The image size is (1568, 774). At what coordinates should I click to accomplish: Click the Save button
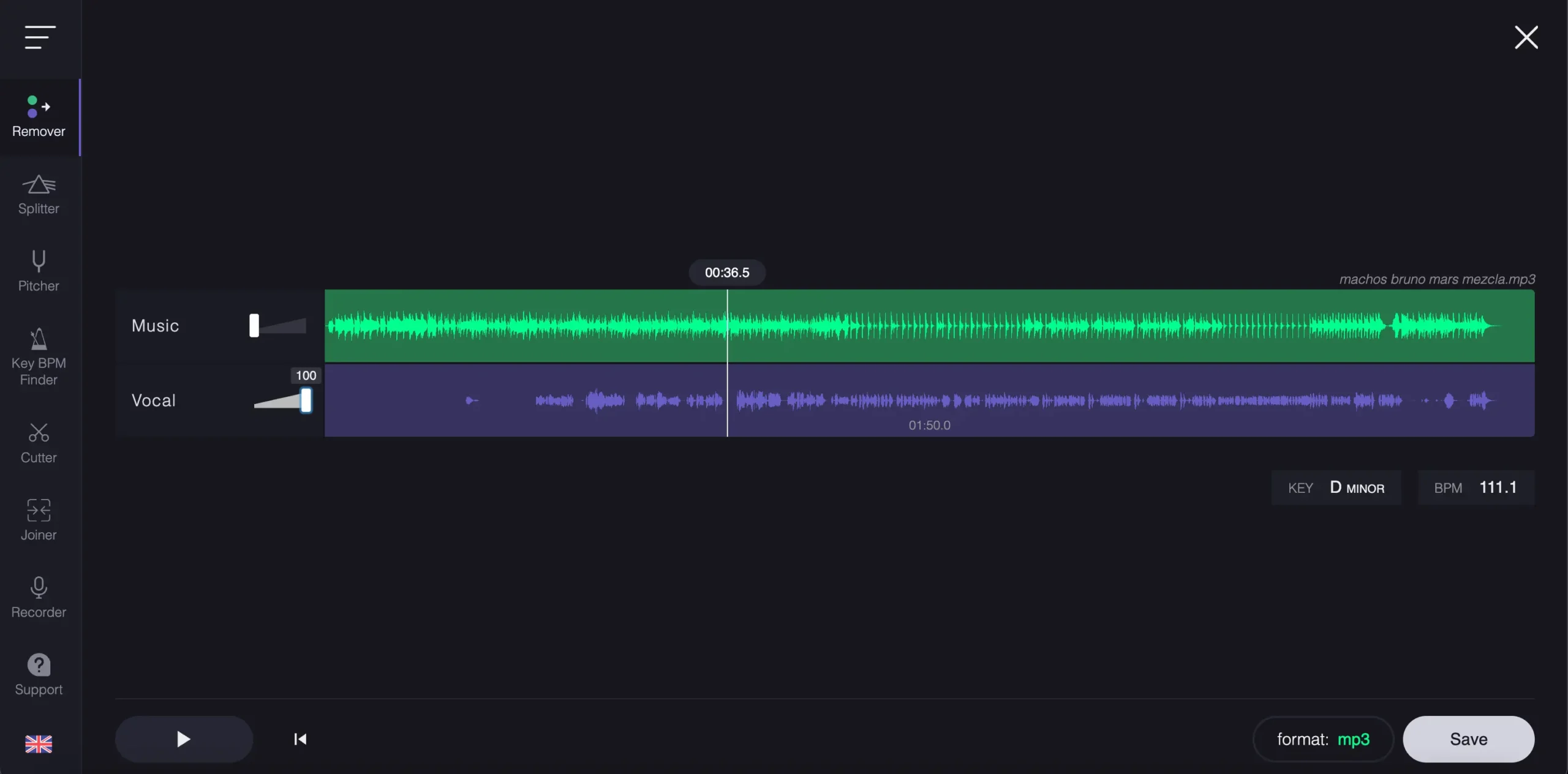point(1468,739)
